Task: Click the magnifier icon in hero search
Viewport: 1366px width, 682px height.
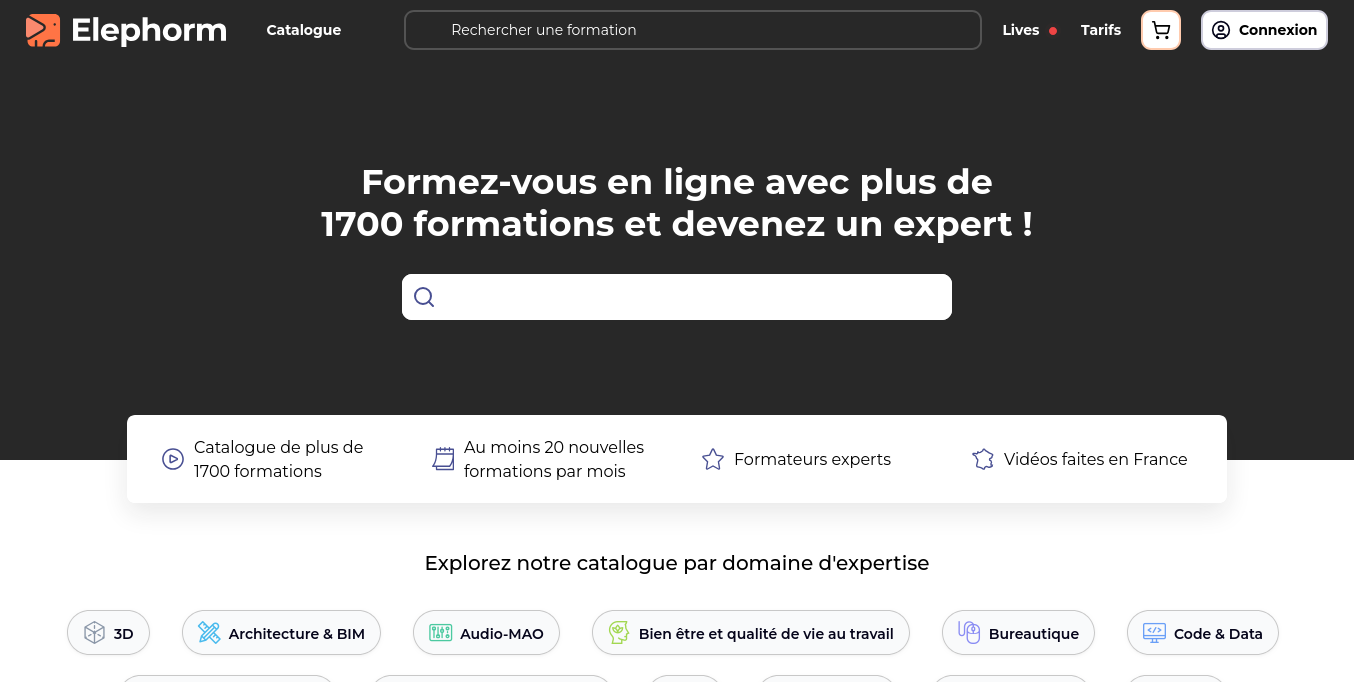Action: 424,297
